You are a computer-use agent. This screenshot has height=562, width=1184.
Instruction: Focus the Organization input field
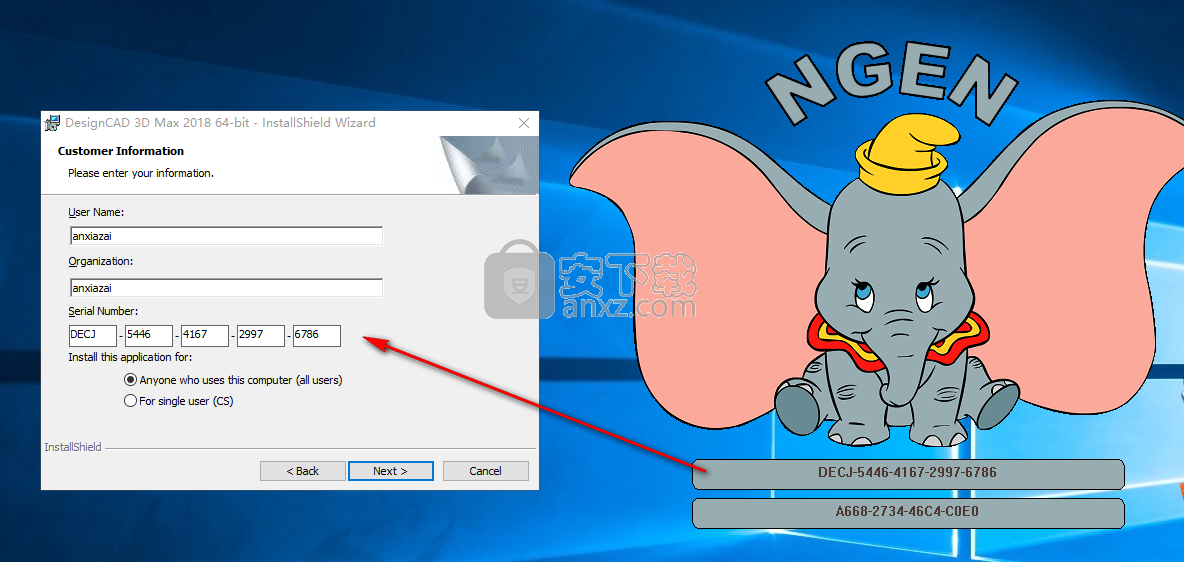(x=226, y=288)
